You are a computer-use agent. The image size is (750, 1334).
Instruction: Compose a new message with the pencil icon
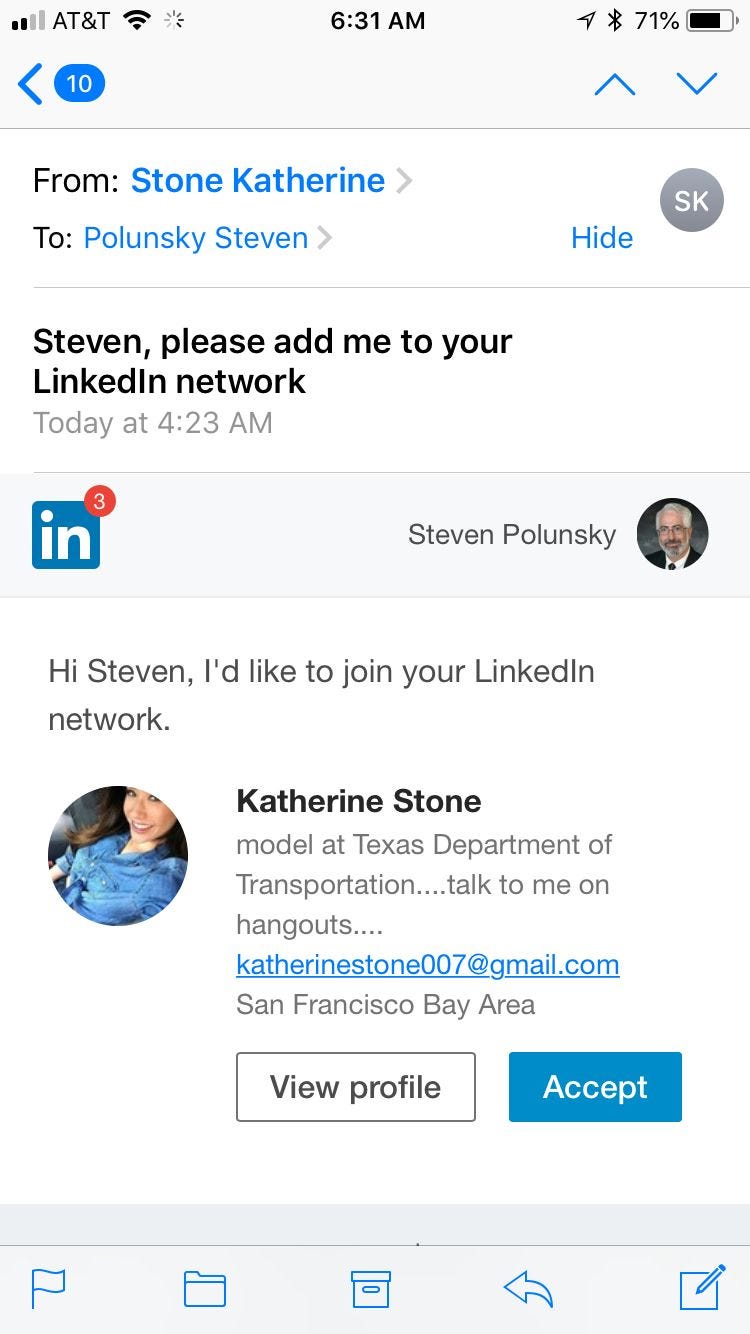coord(702,1287)
